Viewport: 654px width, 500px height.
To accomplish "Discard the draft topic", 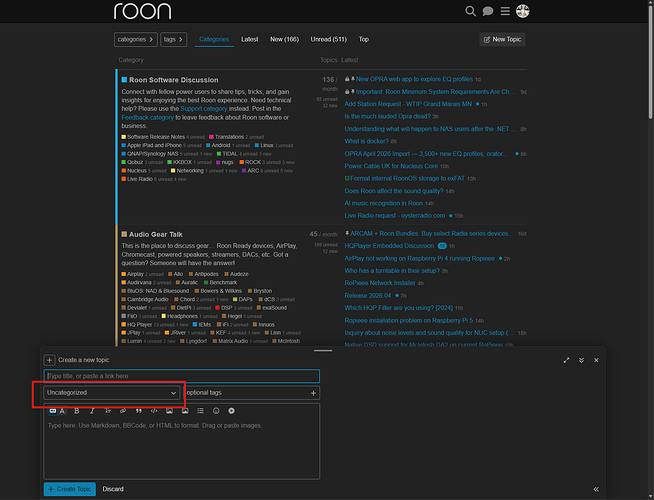I will point(113,489).
